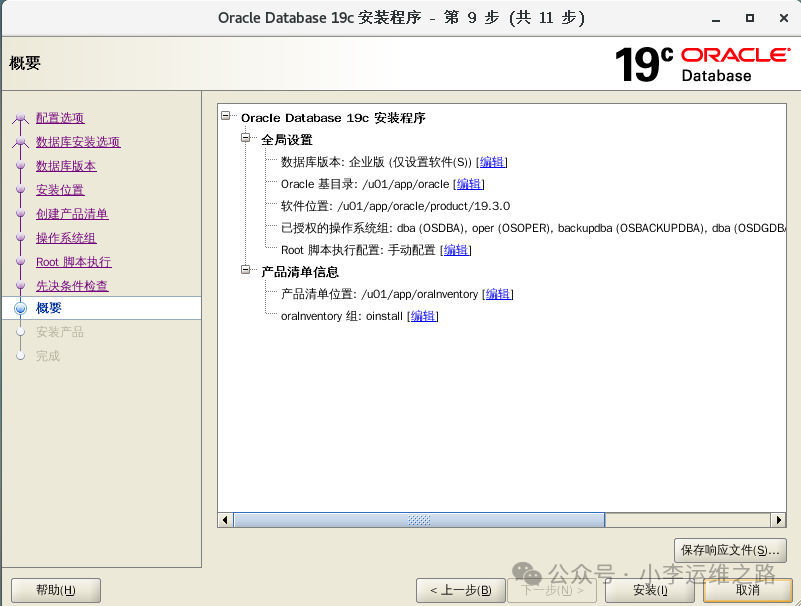801x606 pixels.
Task: Edit oraInventory 组 via 编辑 link
Action: (423, 316)
